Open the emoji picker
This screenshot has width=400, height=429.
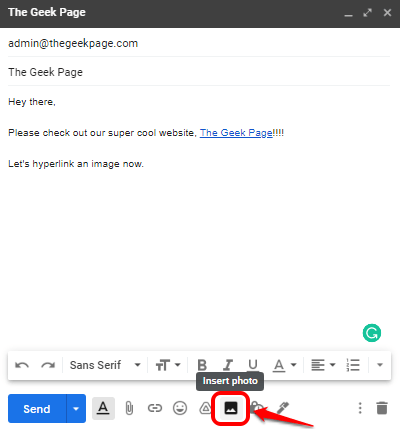180,408
